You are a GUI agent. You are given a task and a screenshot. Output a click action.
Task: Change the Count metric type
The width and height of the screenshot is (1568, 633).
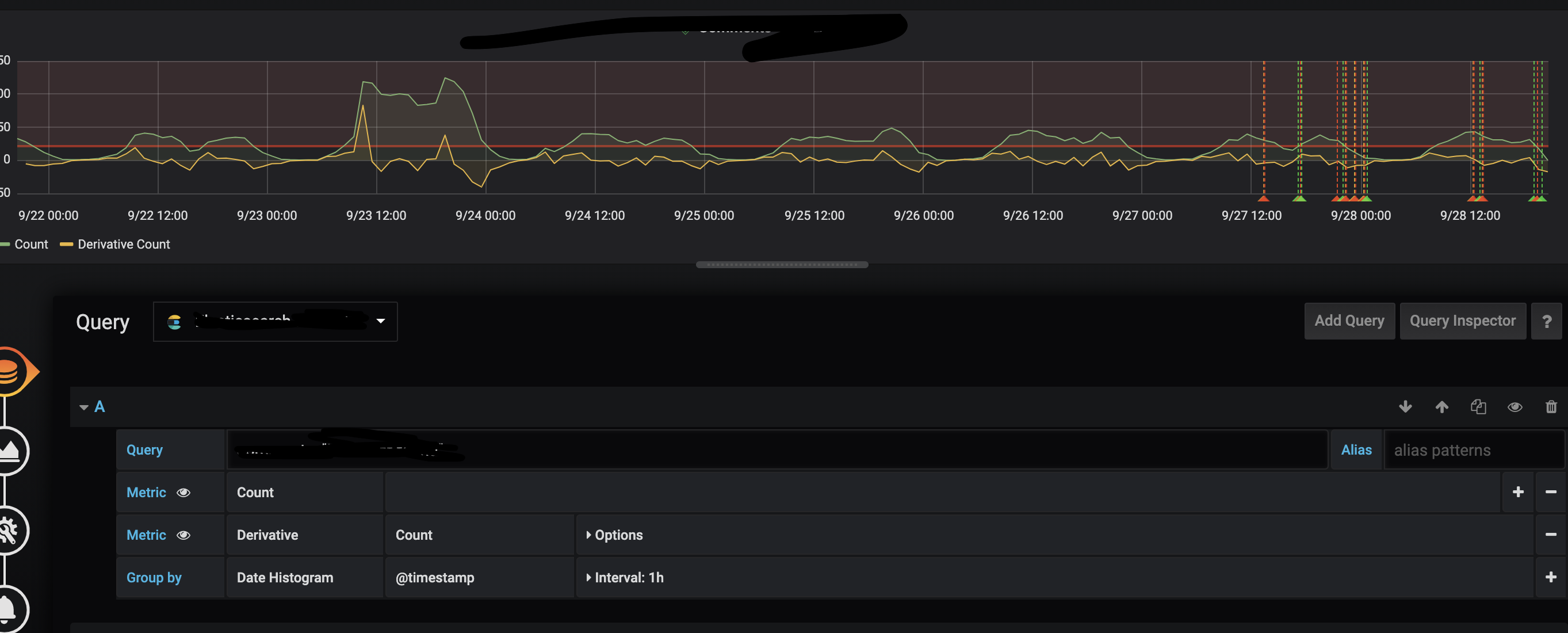click(305, 492)
